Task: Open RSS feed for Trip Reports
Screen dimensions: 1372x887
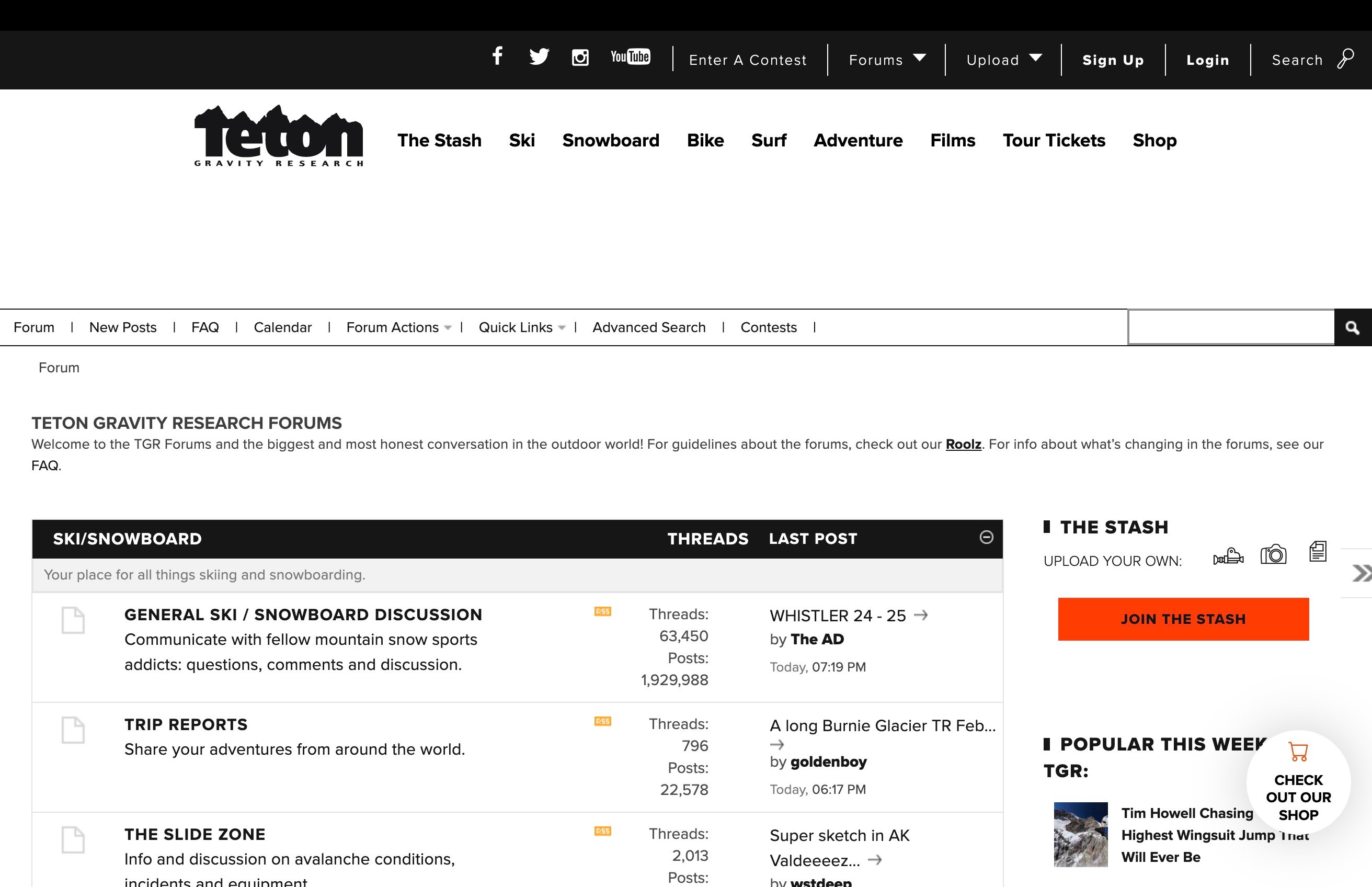Action: pos(603,722)
